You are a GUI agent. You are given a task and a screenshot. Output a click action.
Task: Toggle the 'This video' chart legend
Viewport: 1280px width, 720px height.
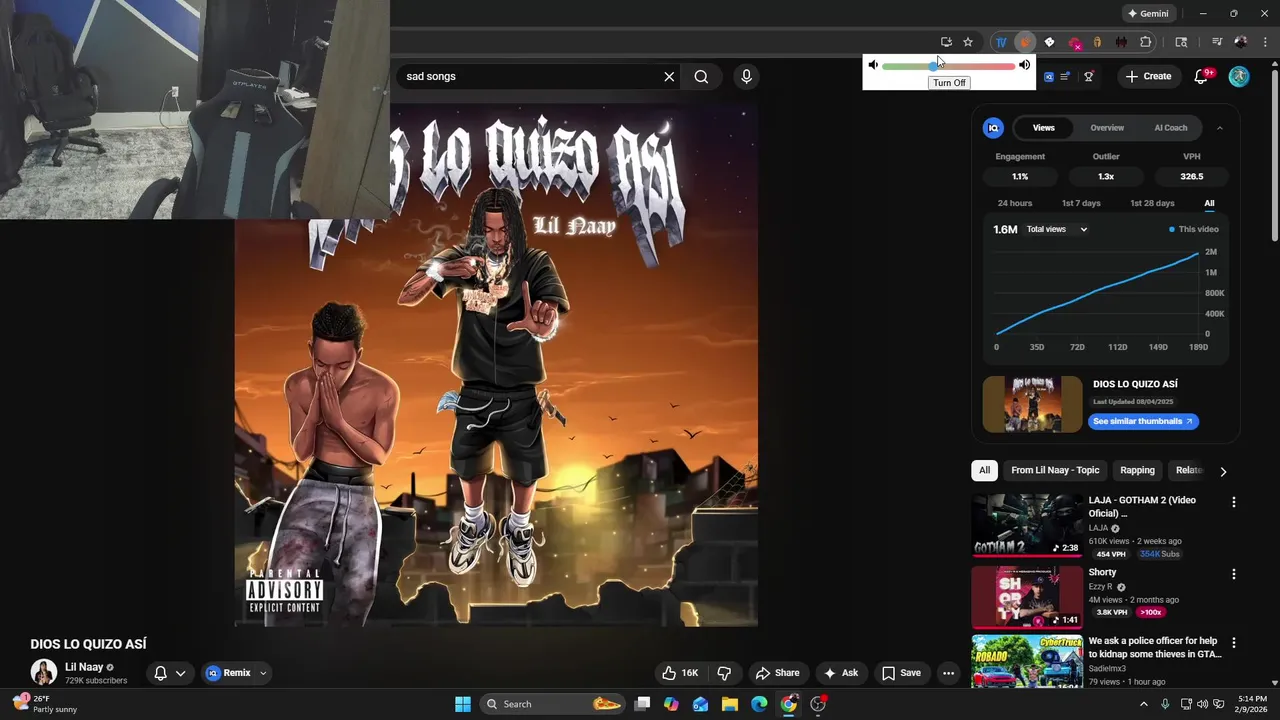coord(1194,230)
